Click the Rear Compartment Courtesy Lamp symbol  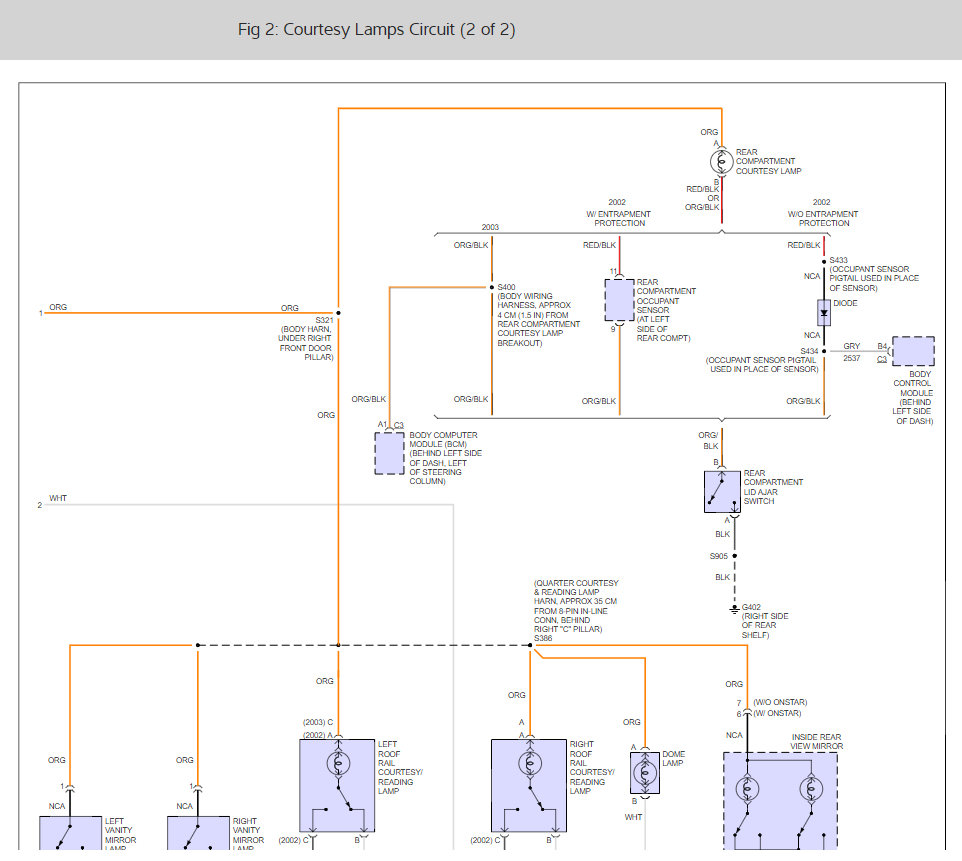coord(722,162)
